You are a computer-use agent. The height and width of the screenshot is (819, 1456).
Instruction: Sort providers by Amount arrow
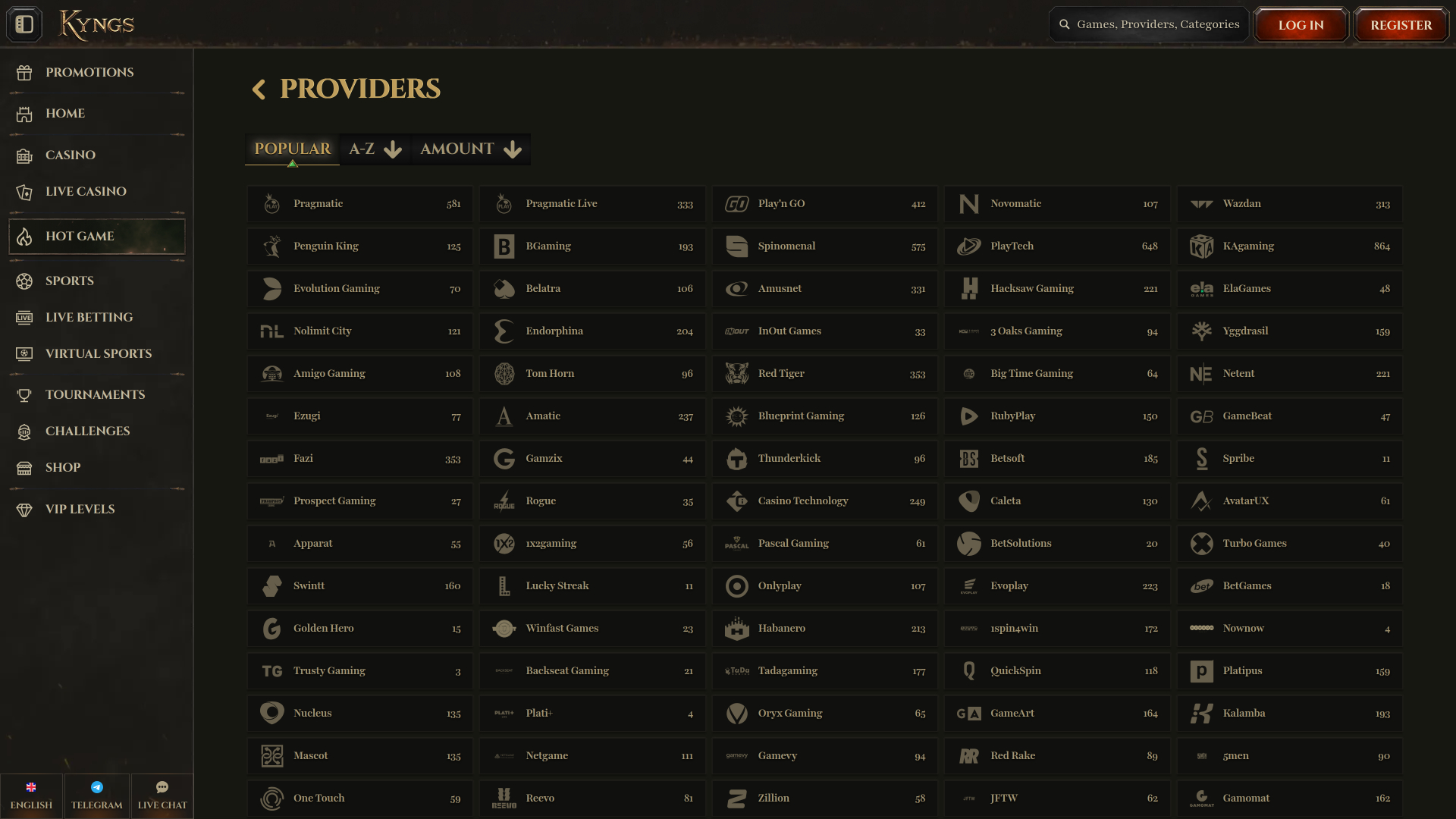coord(513,149)
